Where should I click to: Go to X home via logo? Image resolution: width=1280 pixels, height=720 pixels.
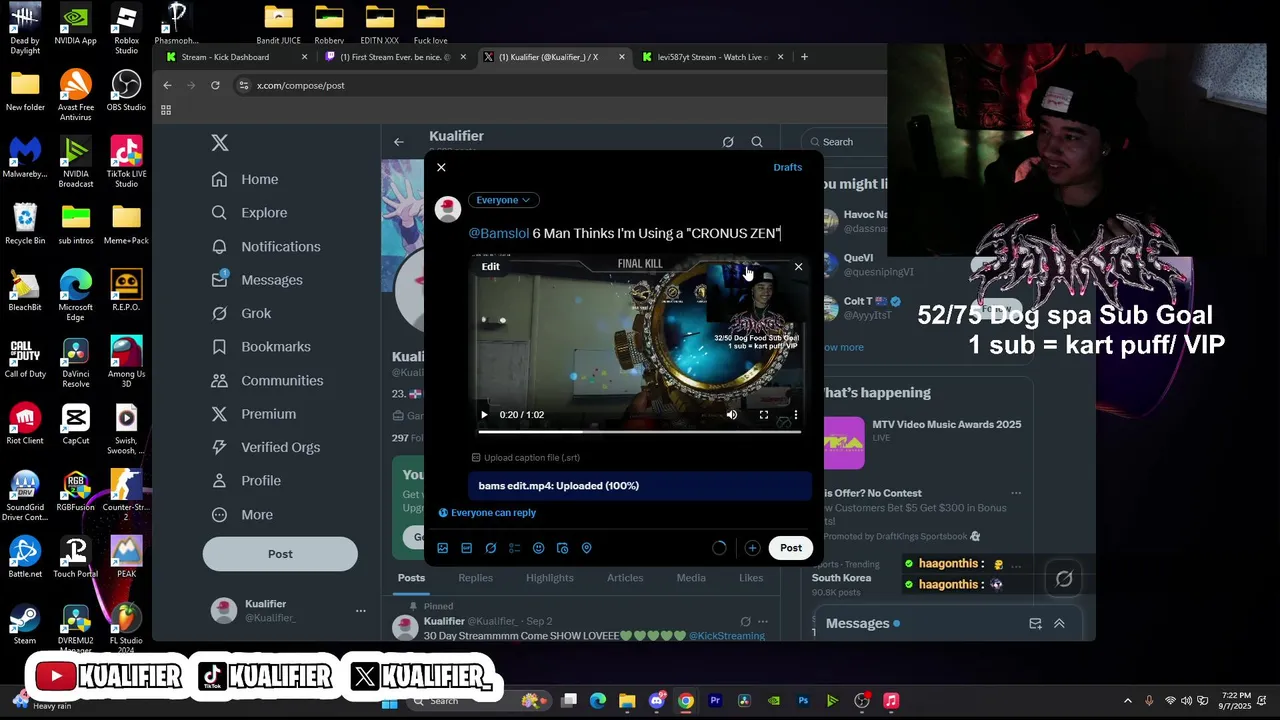pyautogui.click(x=220, y=143)
